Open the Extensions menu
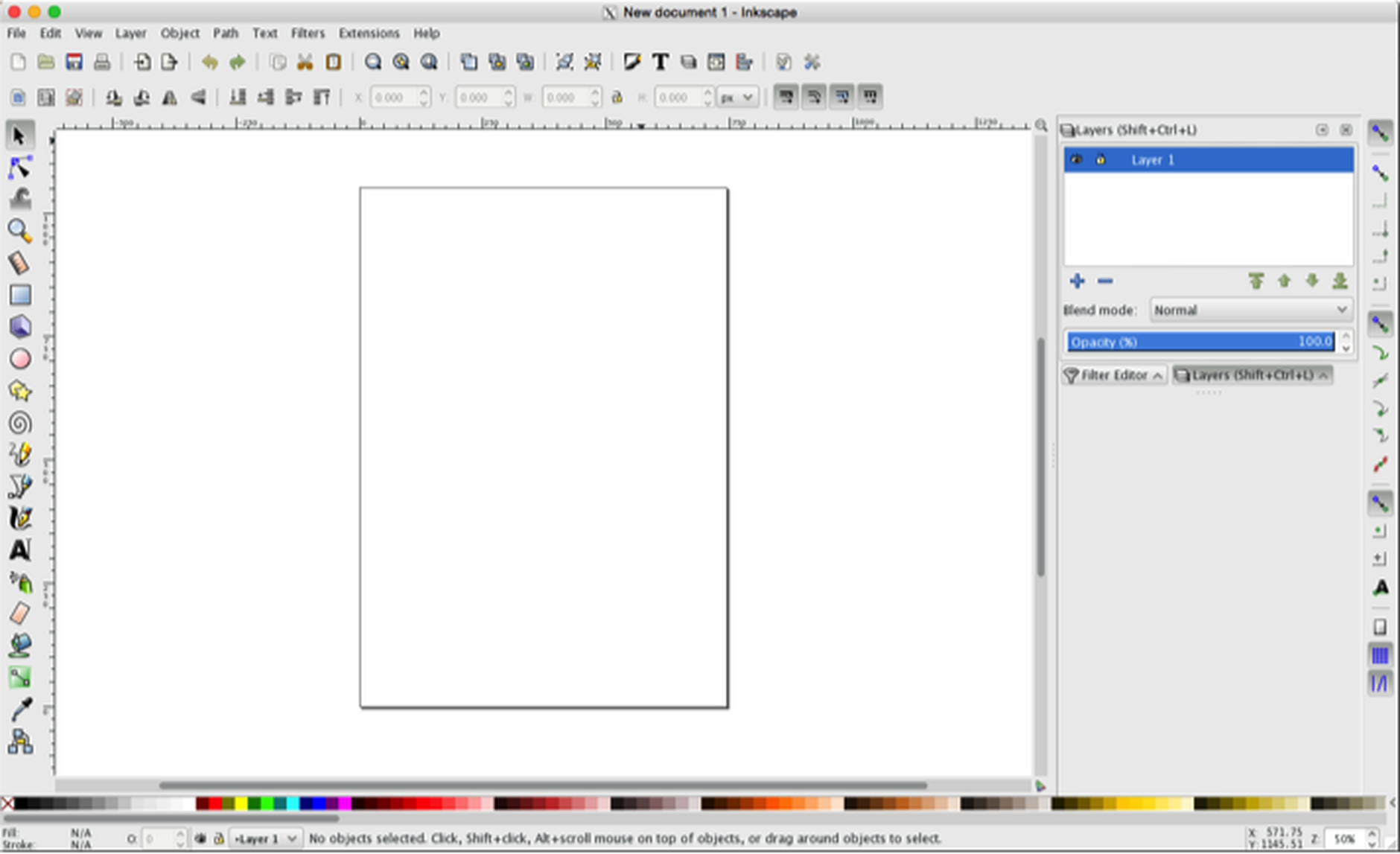 coord(369,33)
